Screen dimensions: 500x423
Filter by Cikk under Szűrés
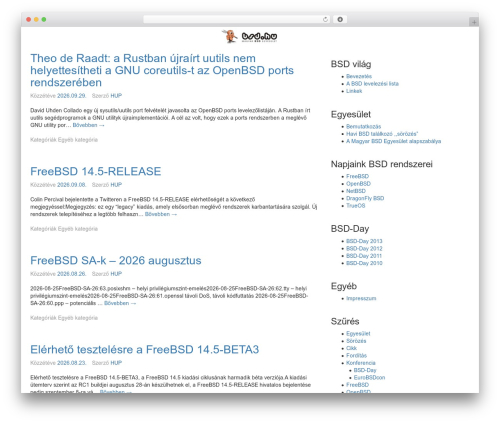click(351, 348)
